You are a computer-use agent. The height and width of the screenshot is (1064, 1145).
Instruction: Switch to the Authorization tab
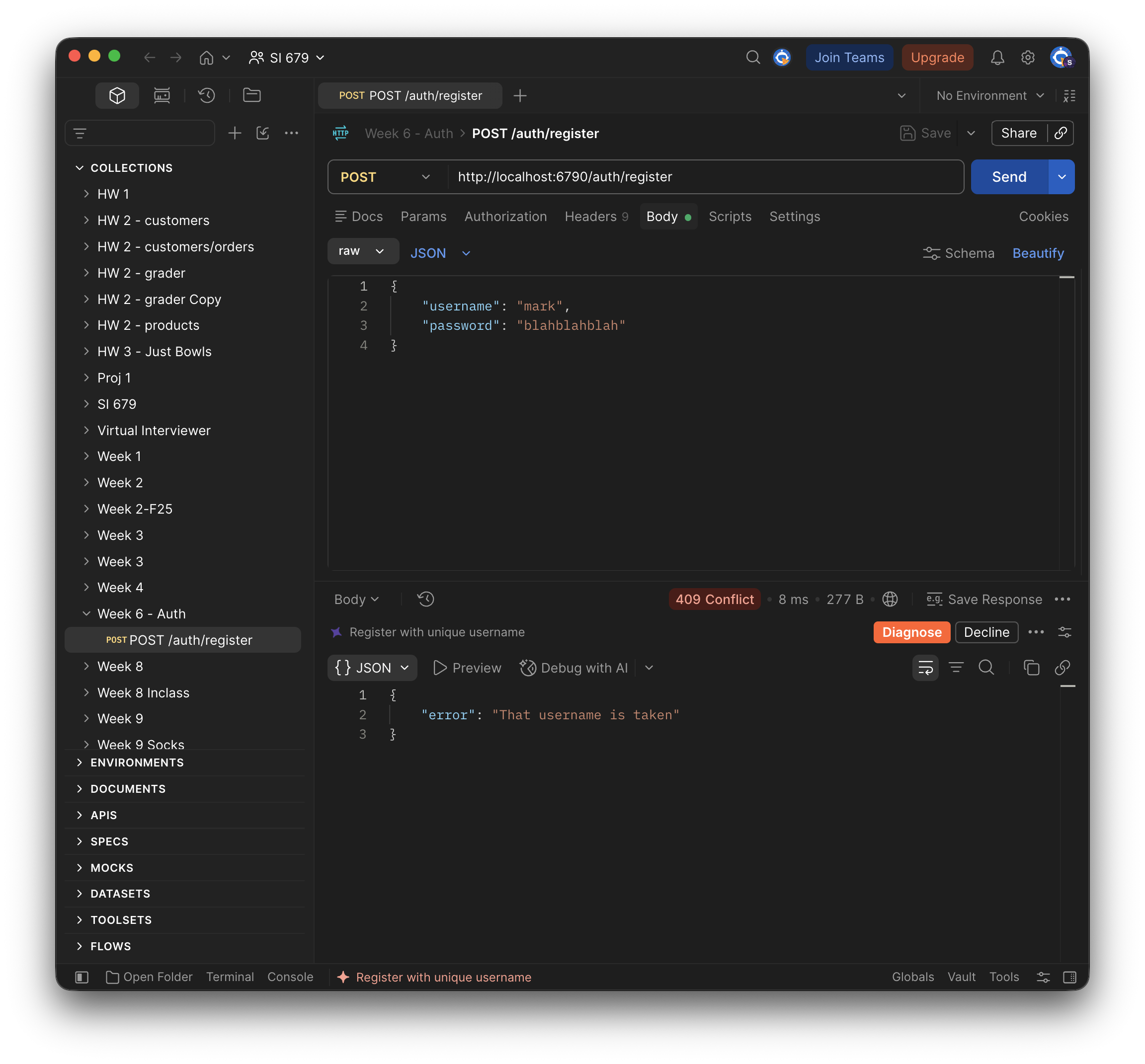point(505,217)
